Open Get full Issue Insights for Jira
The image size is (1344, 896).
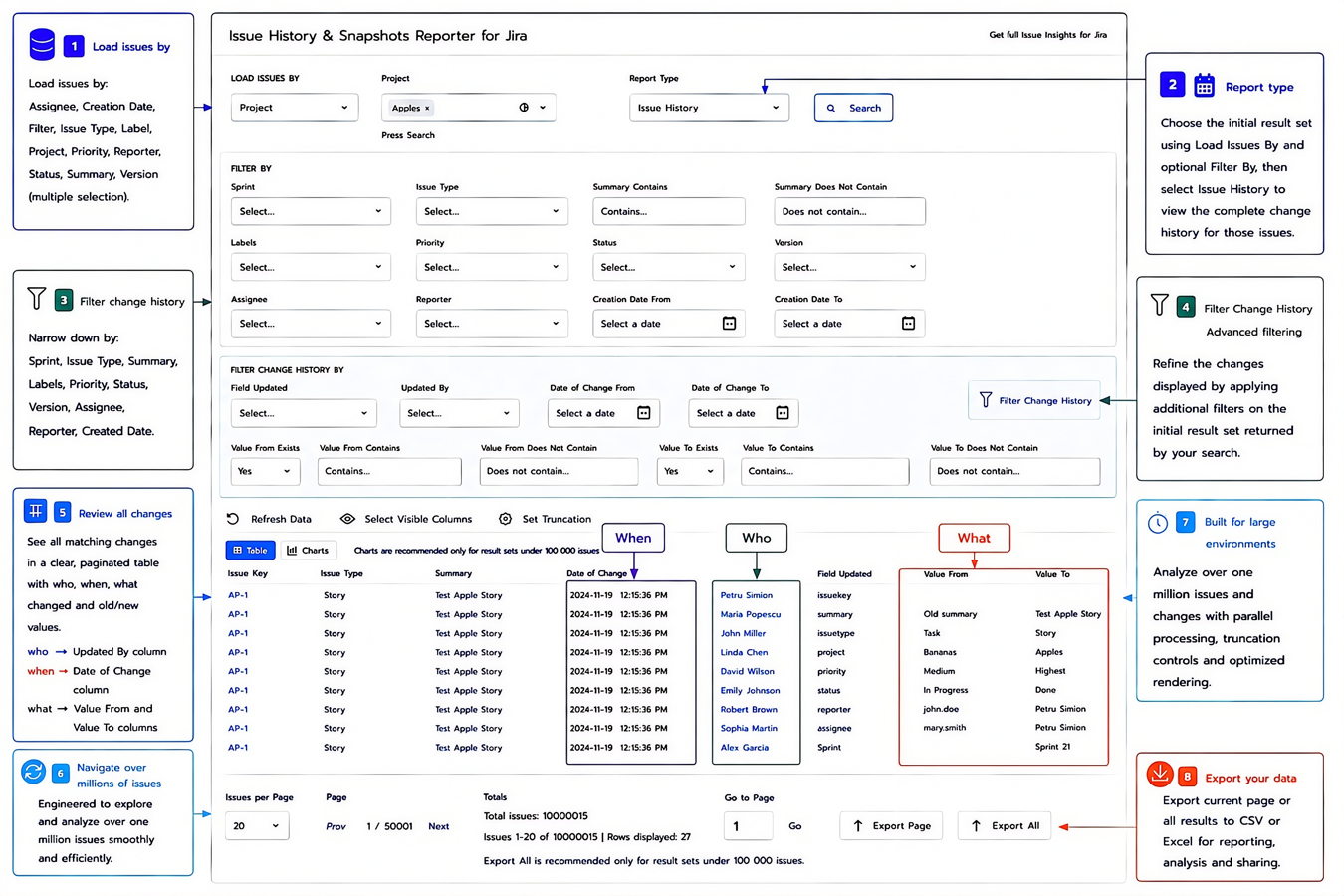point(1047,35)
